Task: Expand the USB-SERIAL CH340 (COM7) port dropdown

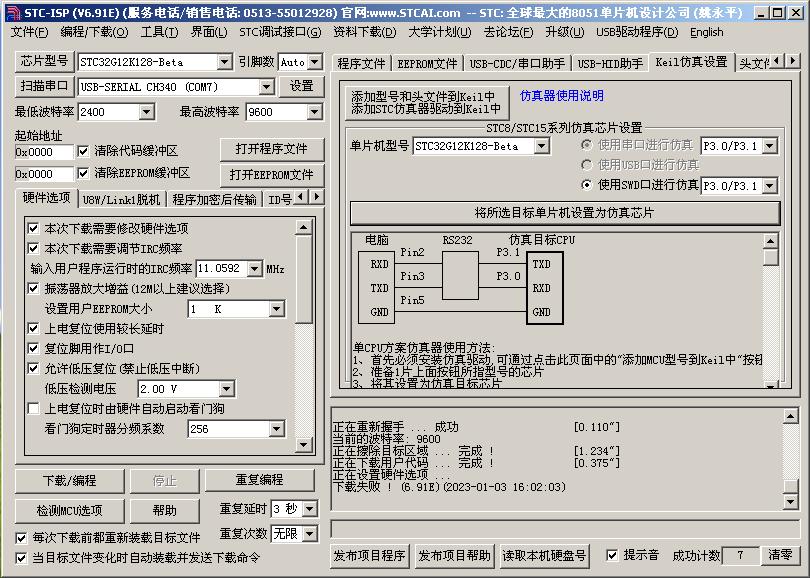Action: click(x=267, y=87)
